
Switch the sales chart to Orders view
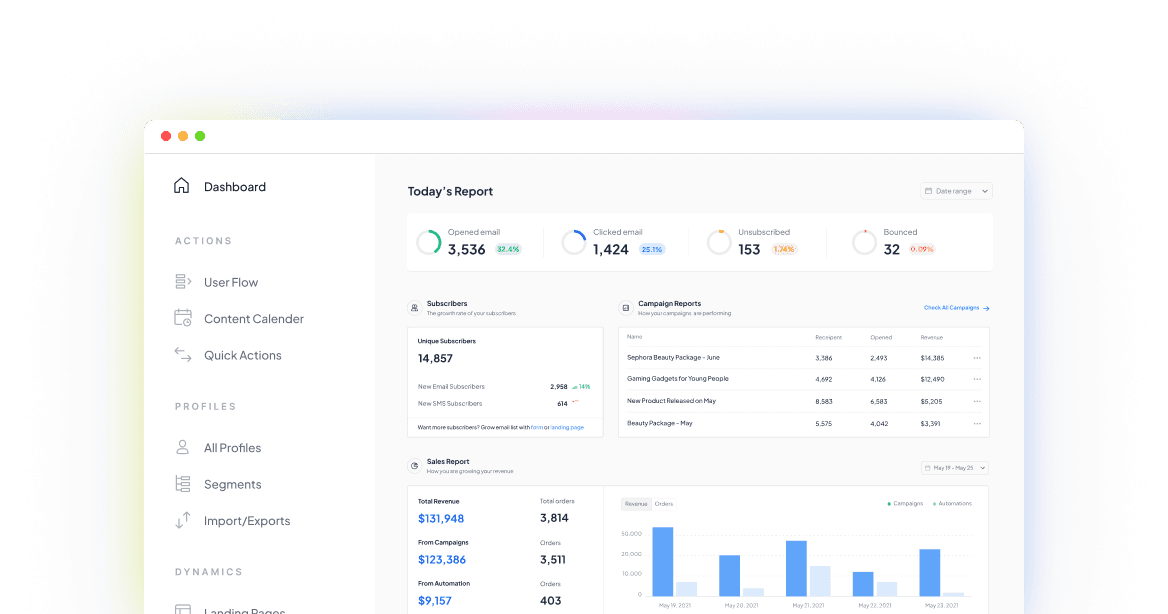click(665, 504)
